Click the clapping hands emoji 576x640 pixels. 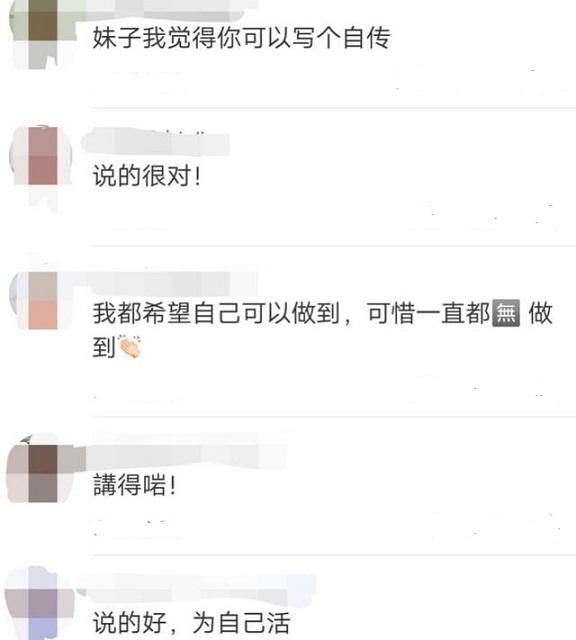click(x=130, y=347)
